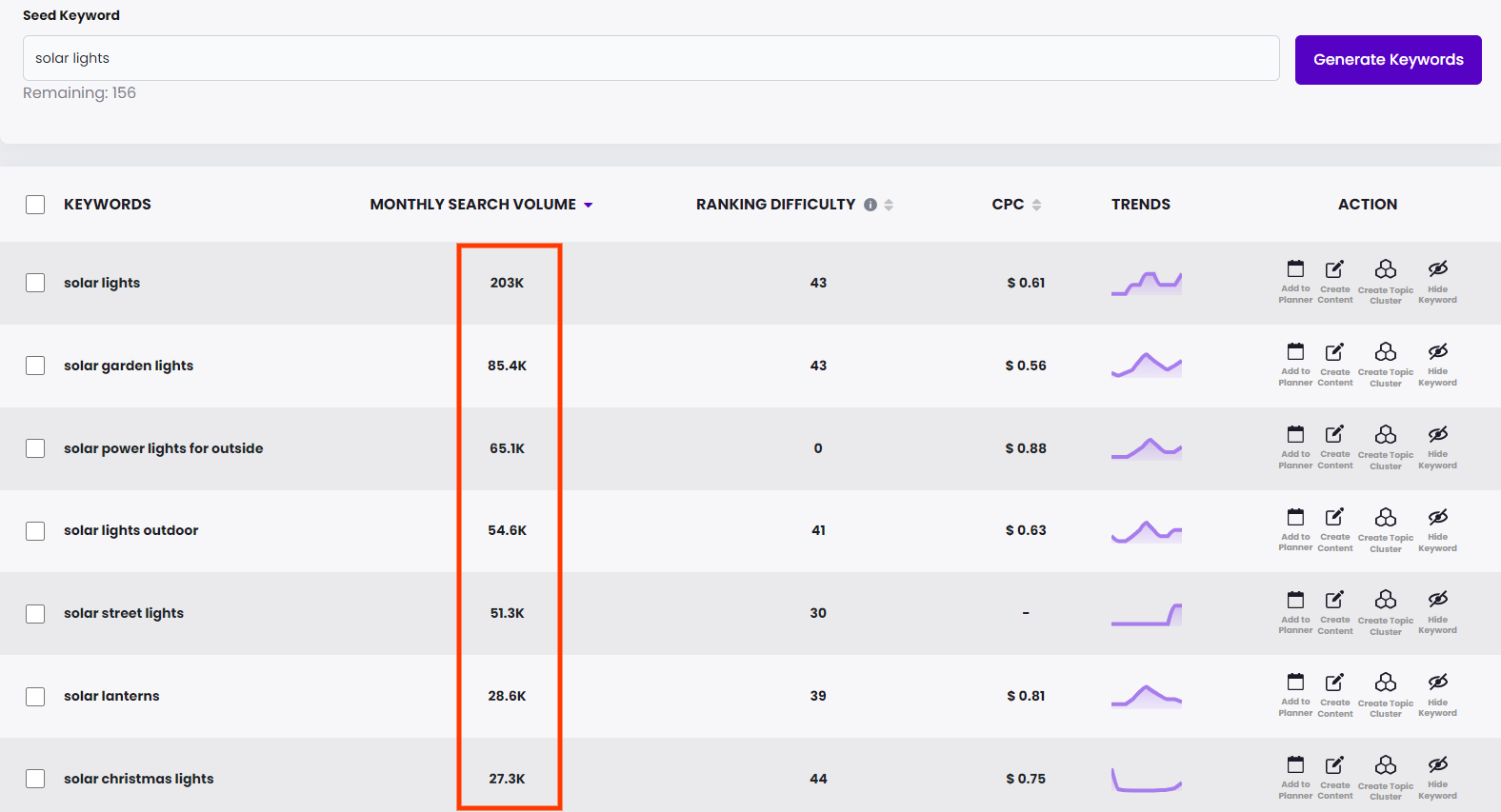This screenshot has width=1501, height=812.
Task: Sort by Monthly Search Volume arrow
Action: click(588, 206)
